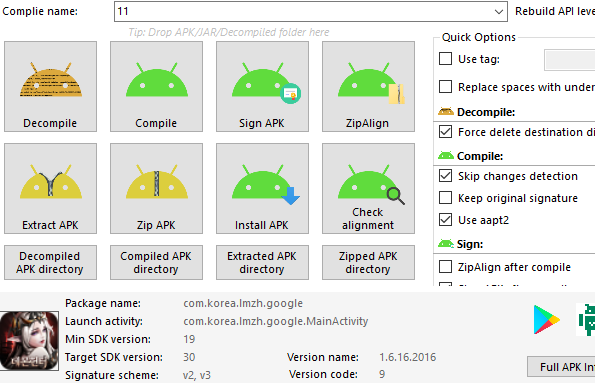Screen dimensions: 595x386
Task: Enable Keep original signature checkbox
Action: [445, 198]
